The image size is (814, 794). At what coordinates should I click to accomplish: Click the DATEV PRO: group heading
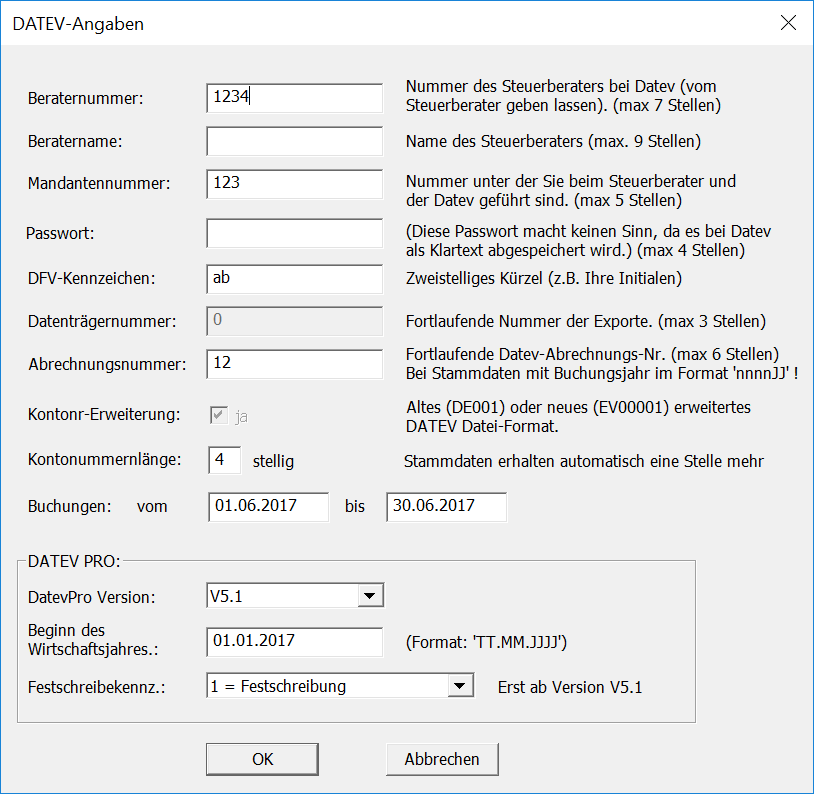[74, 561]
